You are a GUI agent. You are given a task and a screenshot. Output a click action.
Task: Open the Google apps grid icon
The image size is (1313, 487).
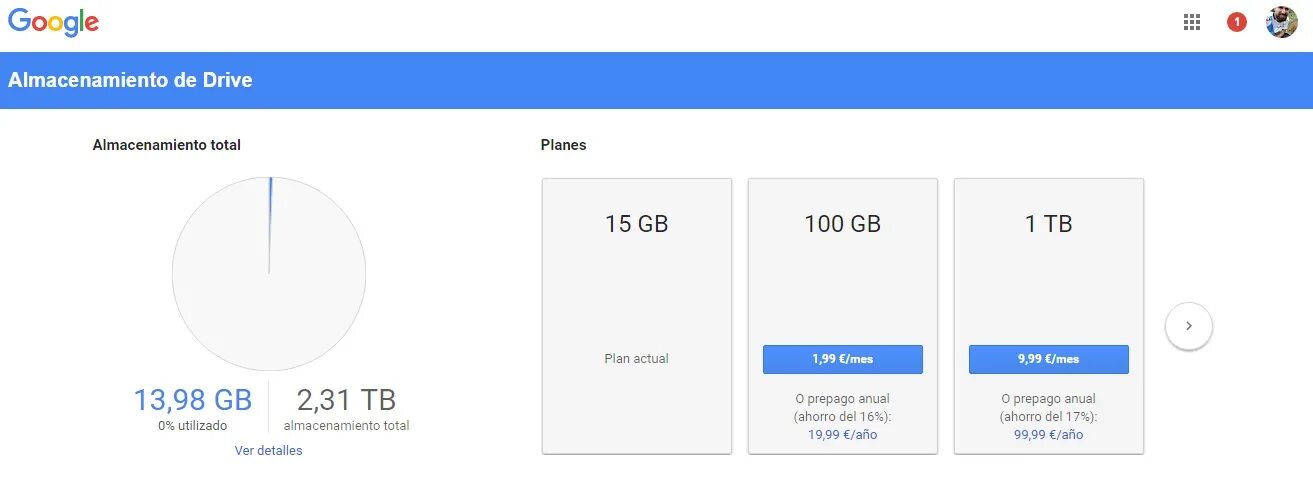[1191, 22]
